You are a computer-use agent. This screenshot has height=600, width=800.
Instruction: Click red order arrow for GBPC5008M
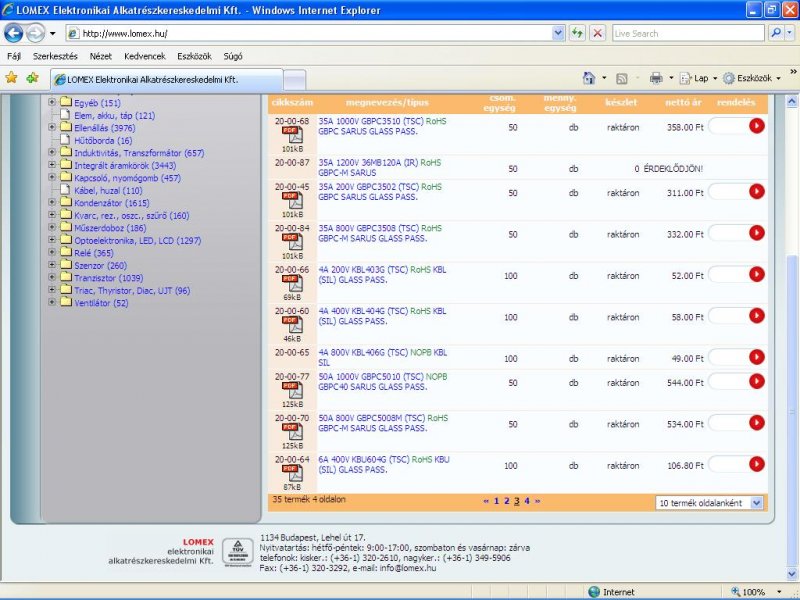point(757,422)
